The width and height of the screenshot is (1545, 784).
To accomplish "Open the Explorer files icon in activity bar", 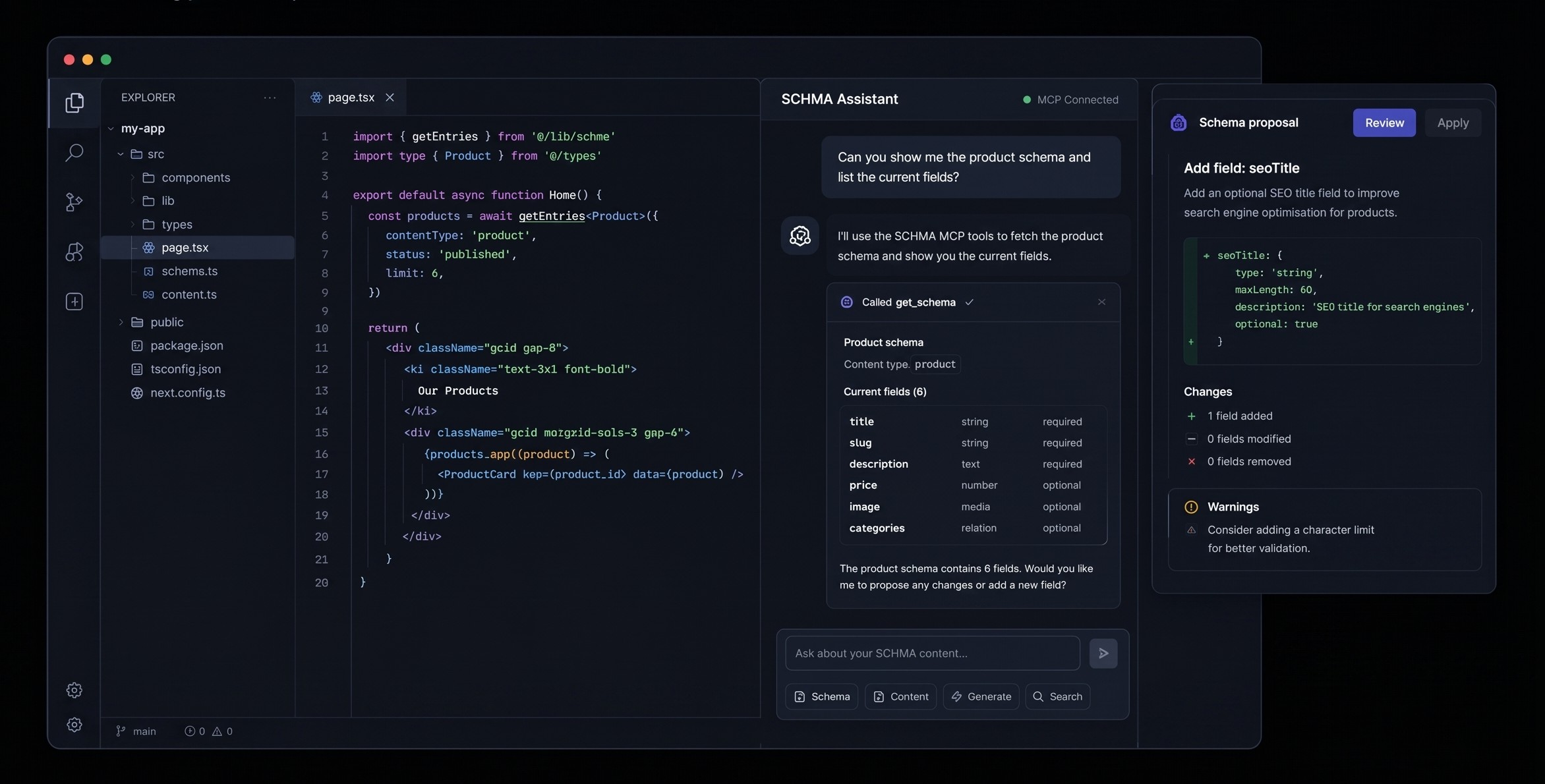I will (74, 103).
